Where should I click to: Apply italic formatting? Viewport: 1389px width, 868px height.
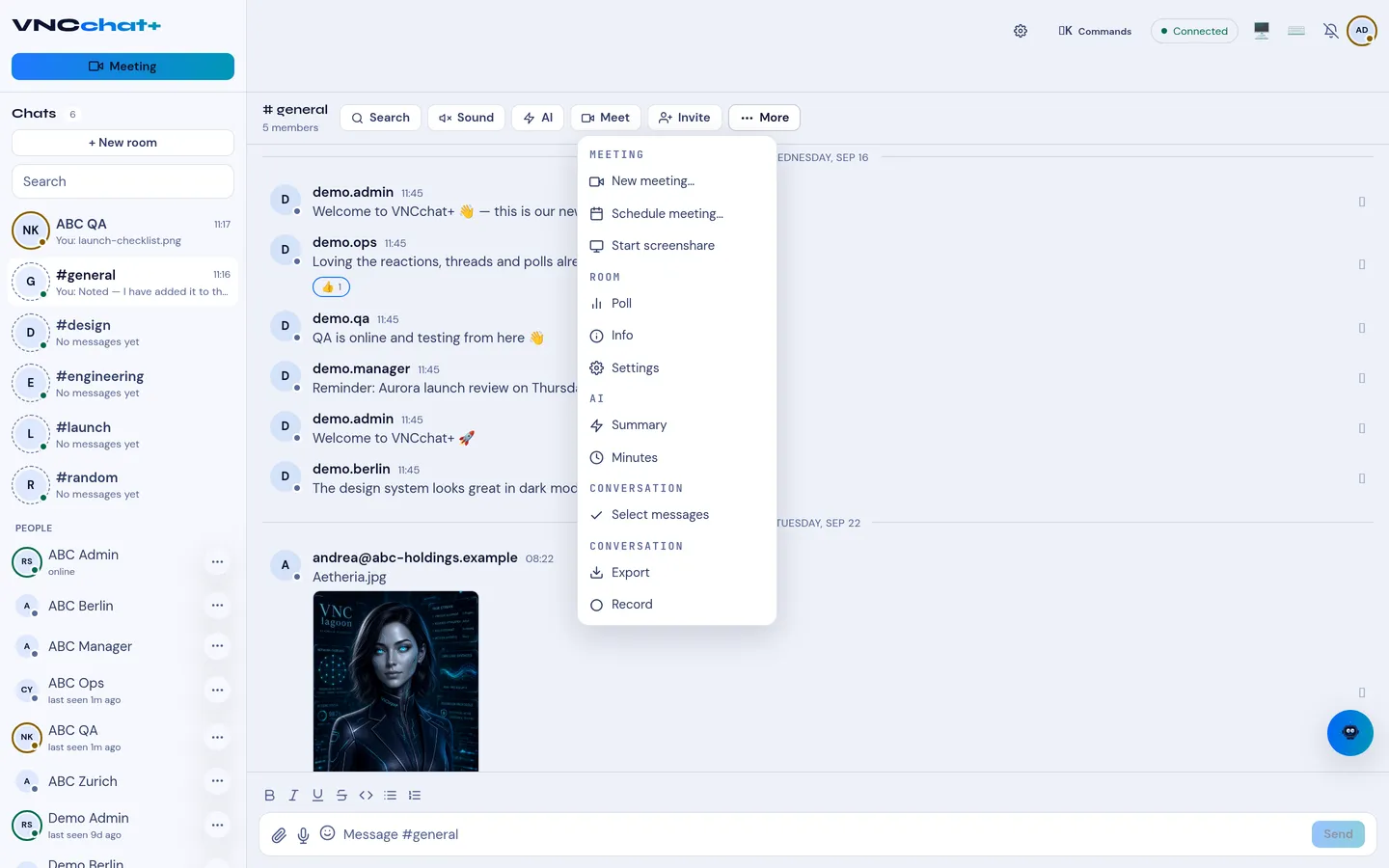[293, 795]
